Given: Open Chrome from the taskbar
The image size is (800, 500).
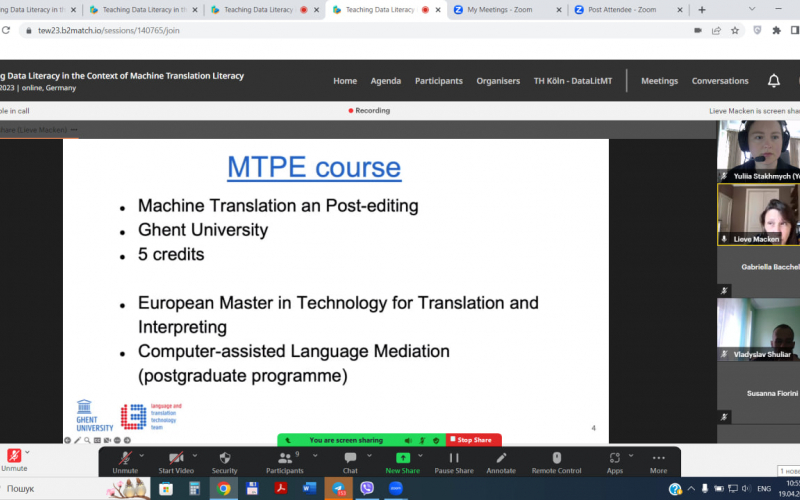Looking at the screenshot, I should (223, 488).
